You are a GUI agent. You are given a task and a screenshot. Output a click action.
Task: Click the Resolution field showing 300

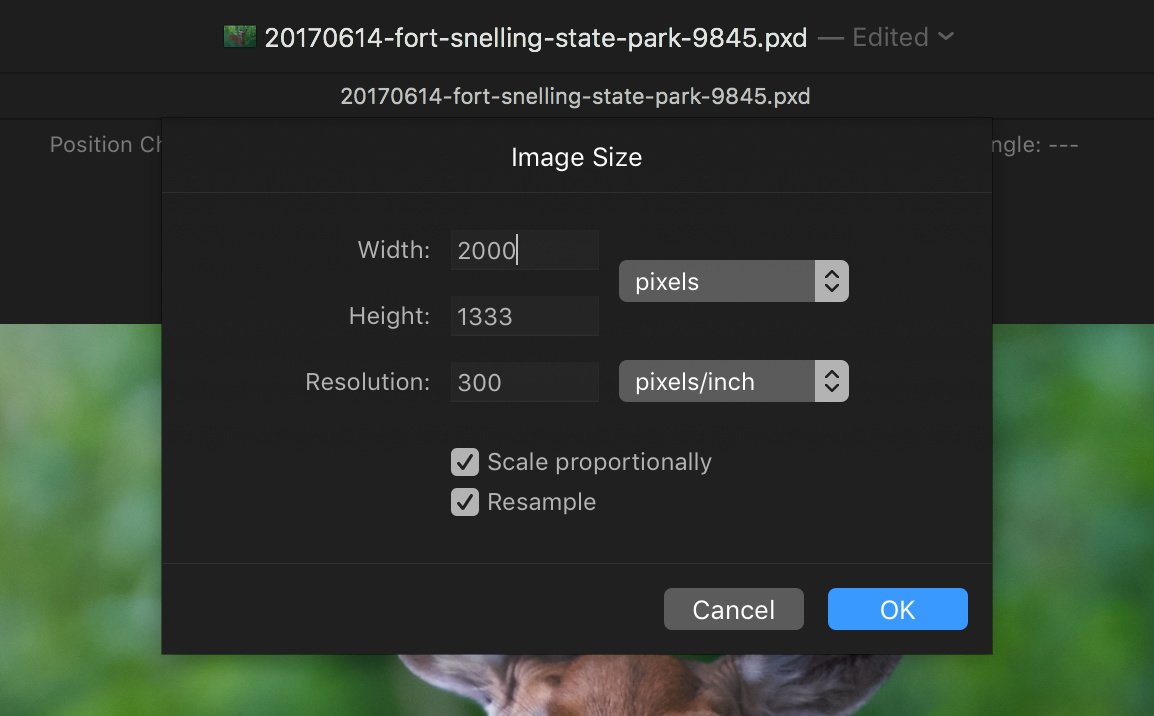524,382
